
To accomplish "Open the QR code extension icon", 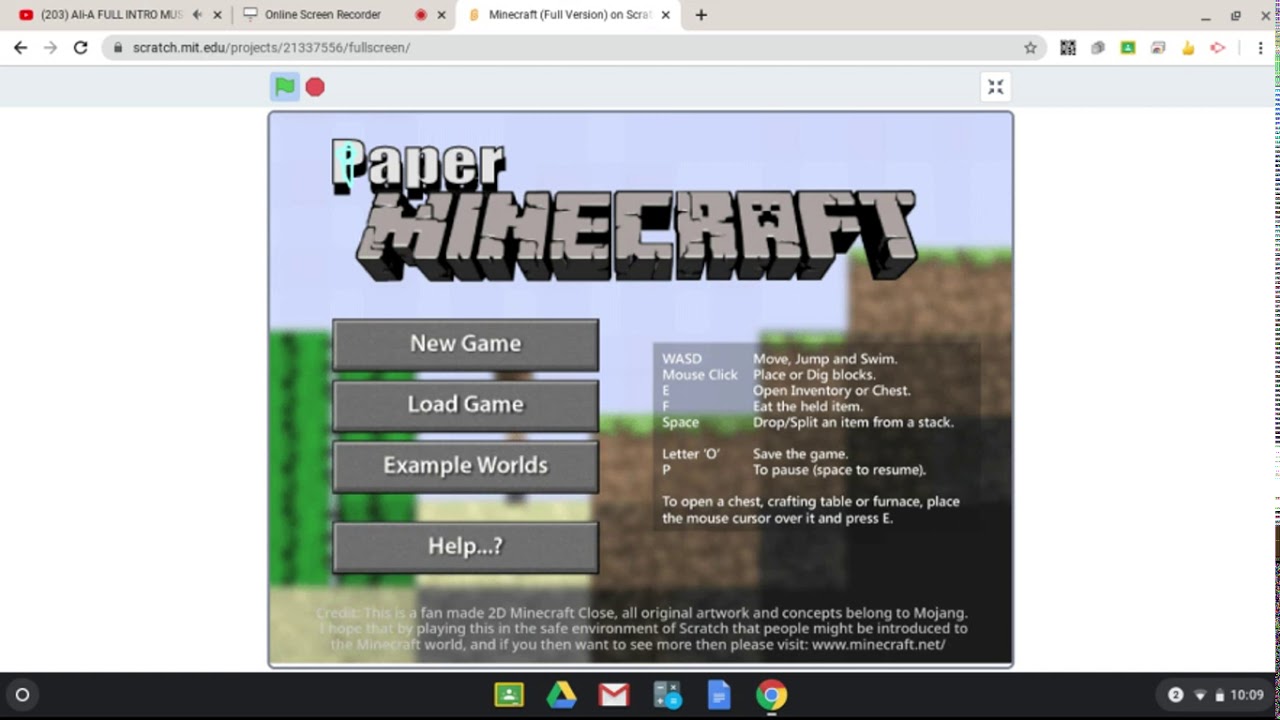I will pyautogui.click(x=1068, y=47).
